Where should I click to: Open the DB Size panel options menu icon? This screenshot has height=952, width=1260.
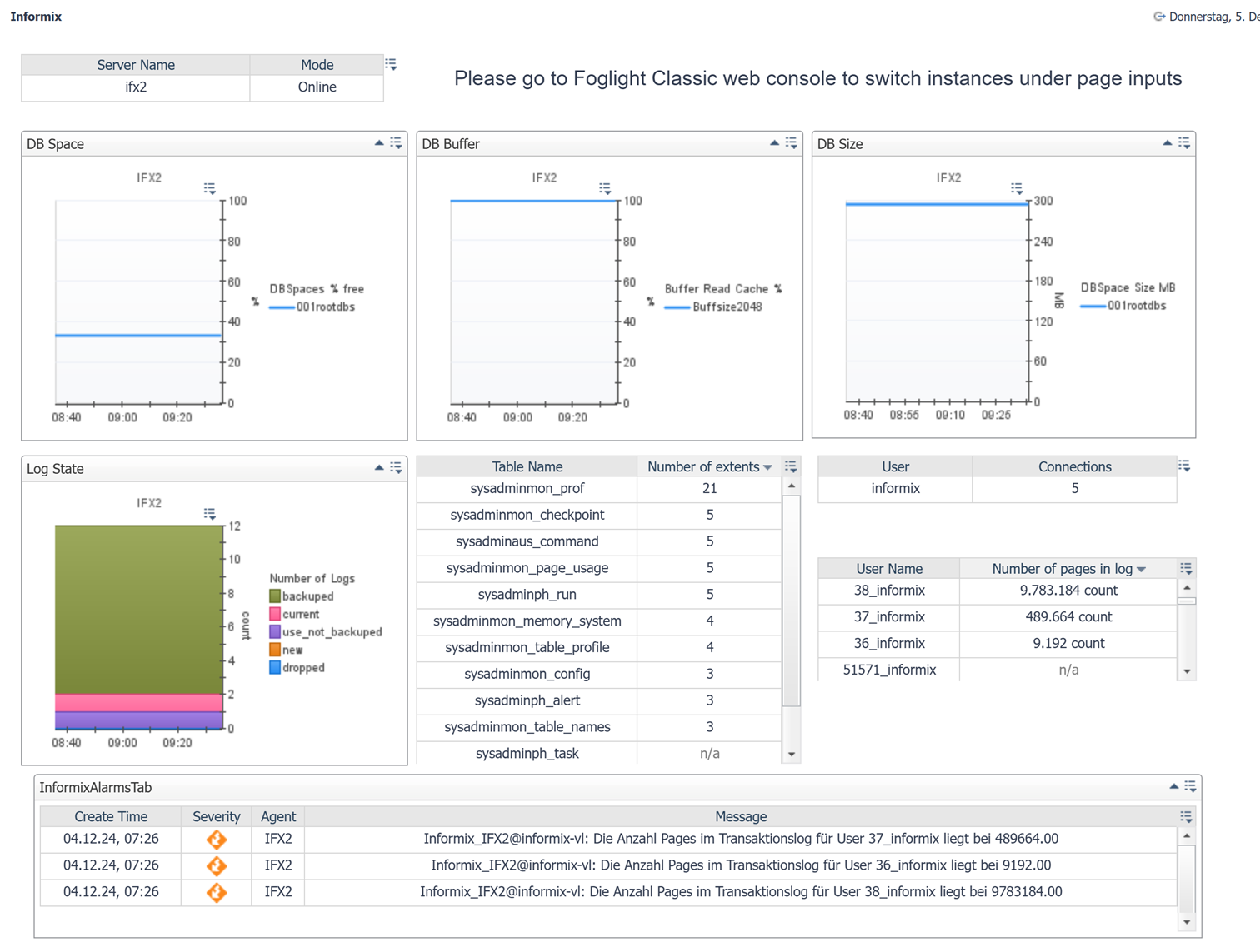click(x=1184, y=143)
